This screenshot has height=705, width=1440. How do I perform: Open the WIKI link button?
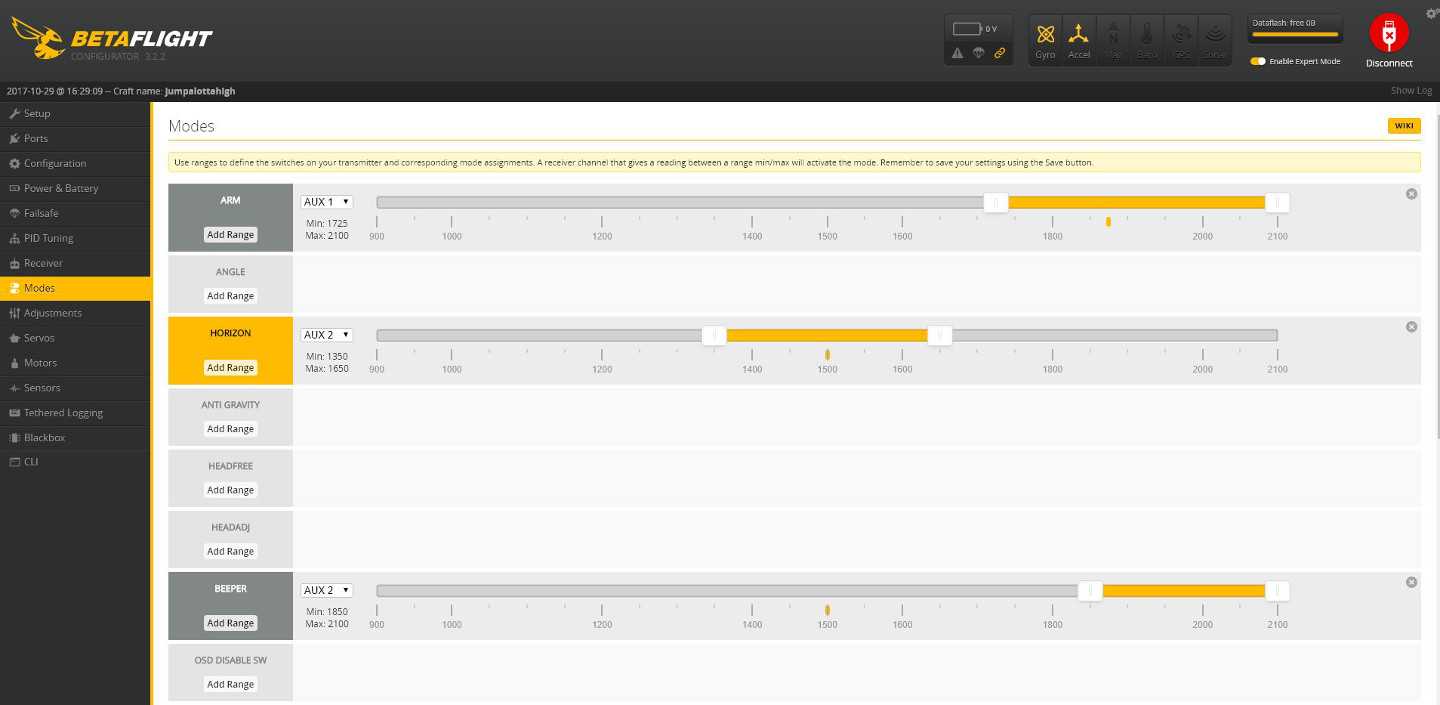[1404, 126]
